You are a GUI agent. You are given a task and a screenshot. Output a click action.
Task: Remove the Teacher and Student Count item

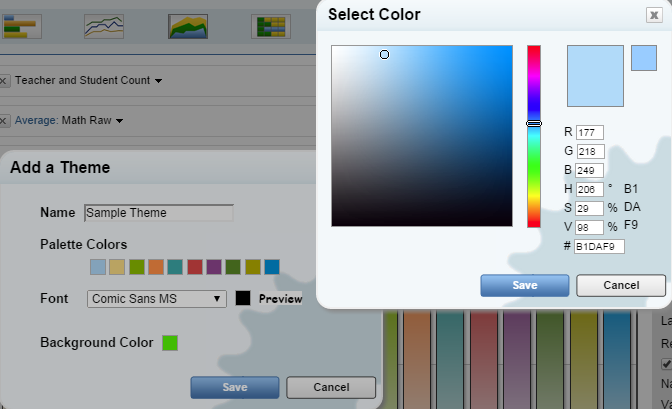(4, 80)
